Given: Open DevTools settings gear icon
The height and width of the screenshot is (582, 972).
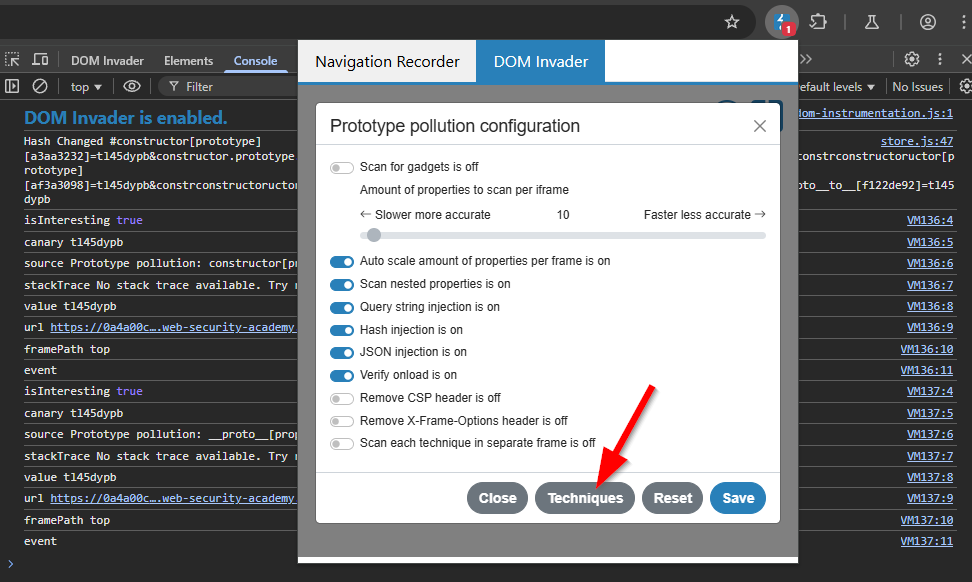Looking at the screenshot, I should (x=911, y=59).
